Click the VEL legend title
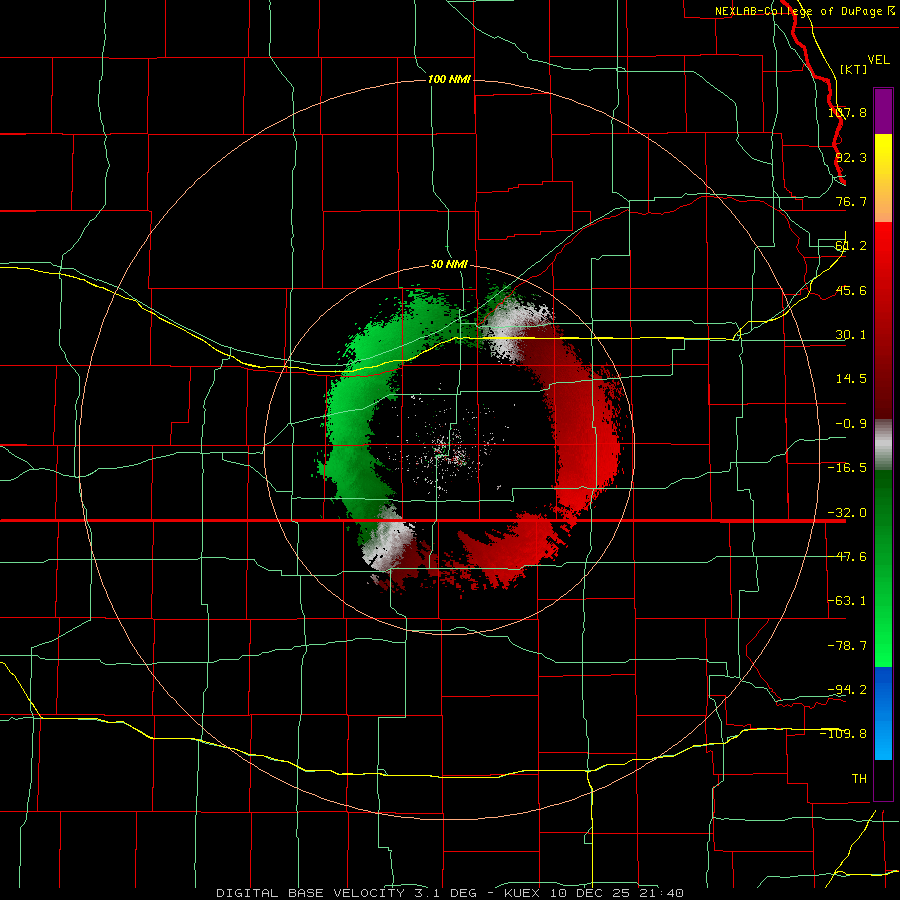This screenshot has width=900, height=900. pyautogui.click(x=878, y=60)
